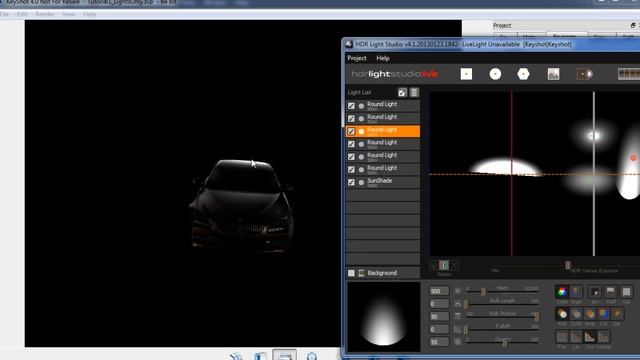Select the Sat blend mode
This screenshot has width=640, height=360.
pos(617,314)
